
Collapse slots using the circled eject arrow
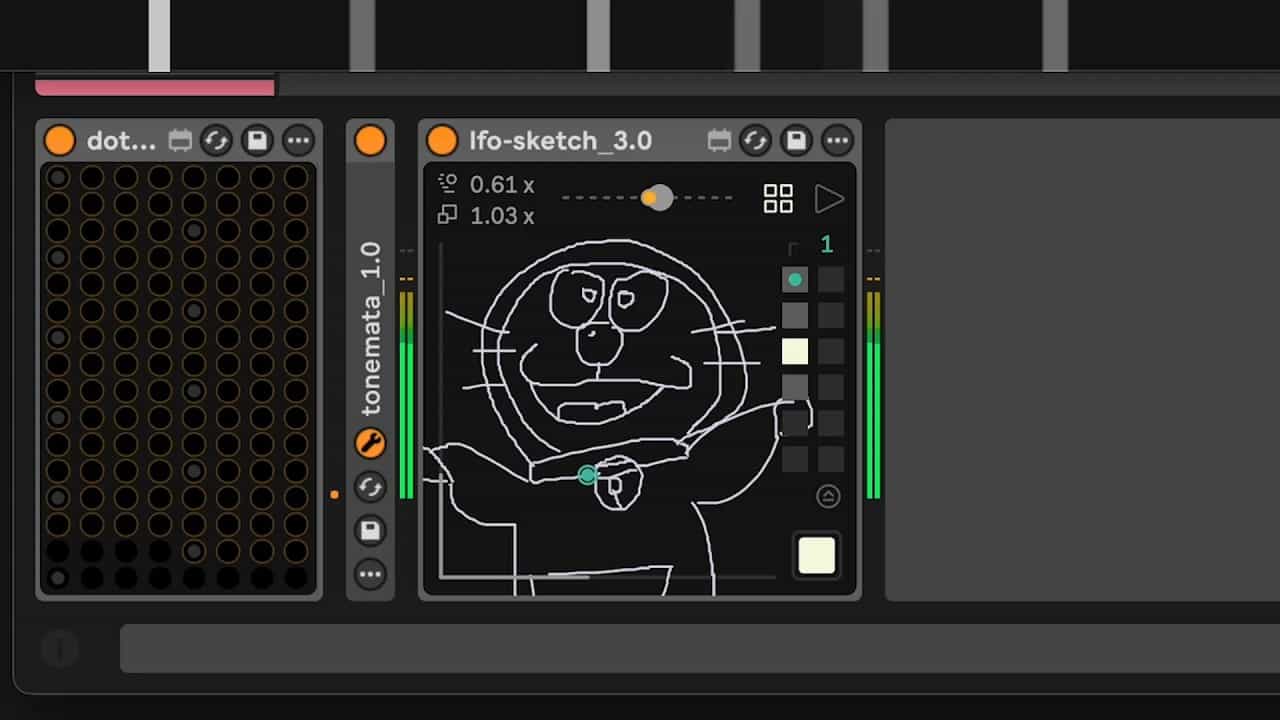click(828, 496)
